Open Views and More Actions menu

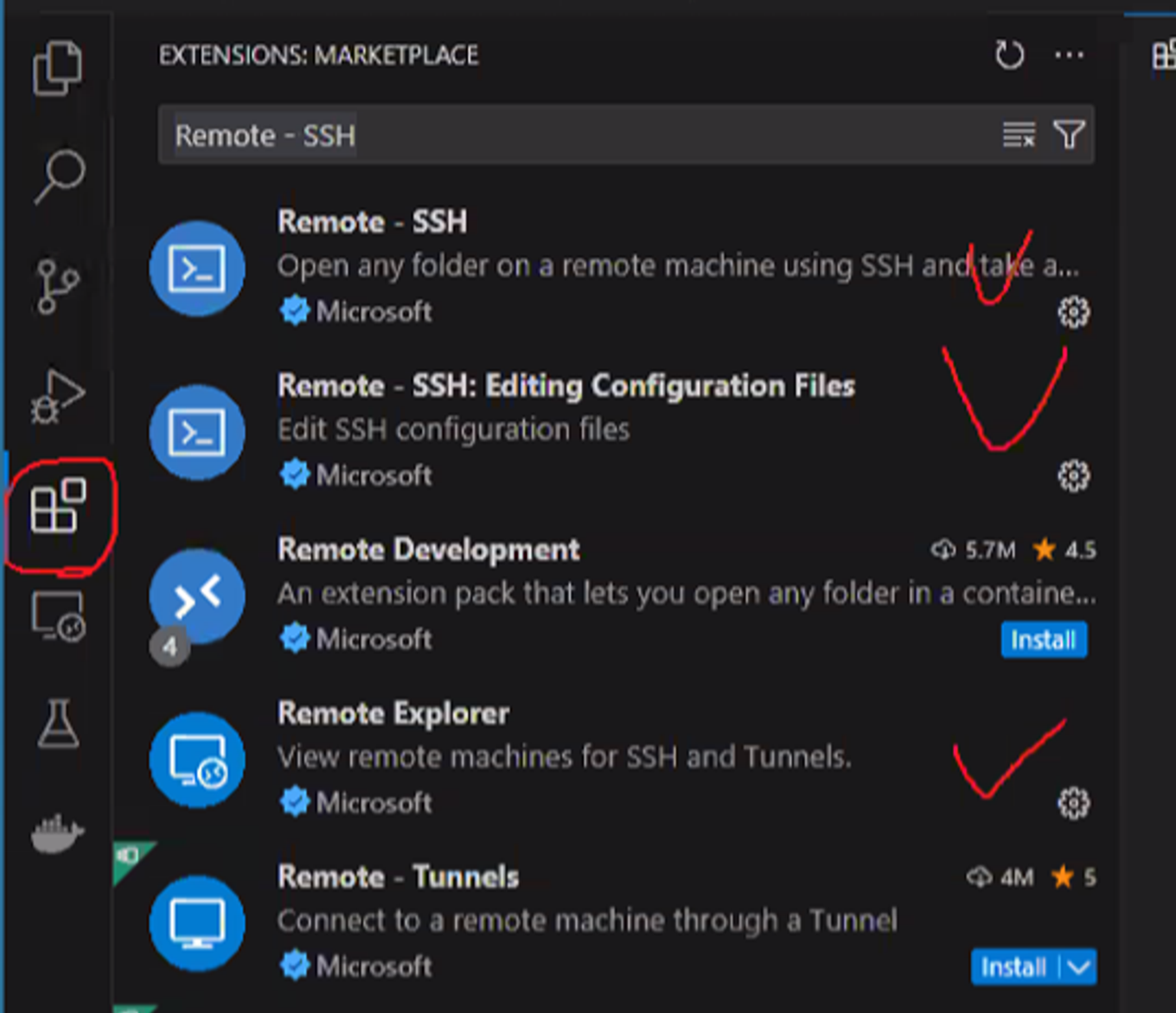(x=1070, y=55)
